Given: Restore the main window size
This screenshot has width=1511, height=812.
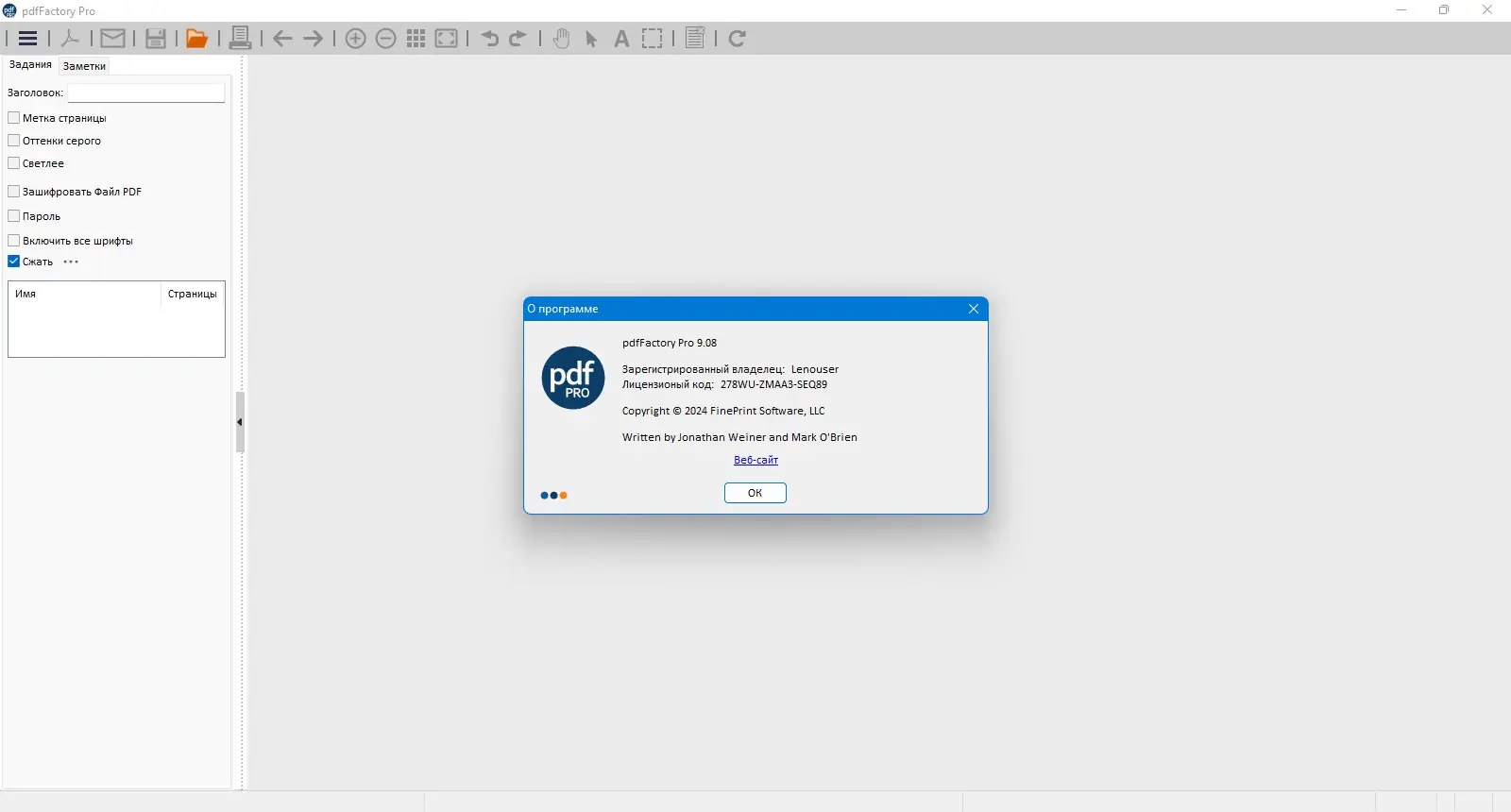Looking at the screenshot, I should point(1444,10).
